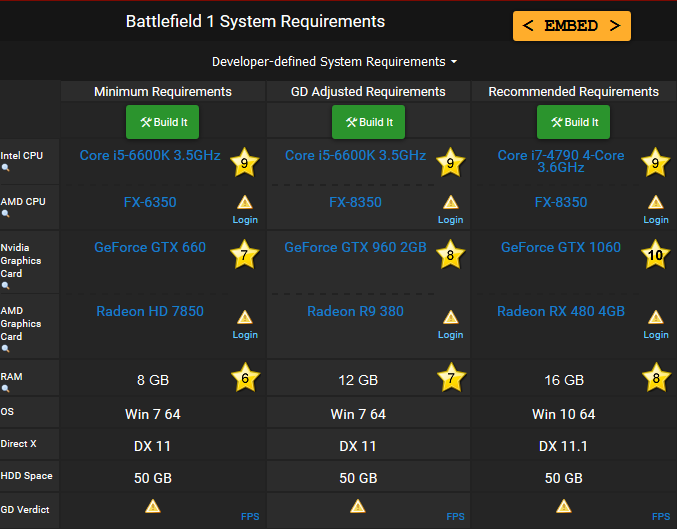This screenshot has height=529, width=677.
Task: Open the GeForce GTX 960 2GB link
Action: click(355, 247)
